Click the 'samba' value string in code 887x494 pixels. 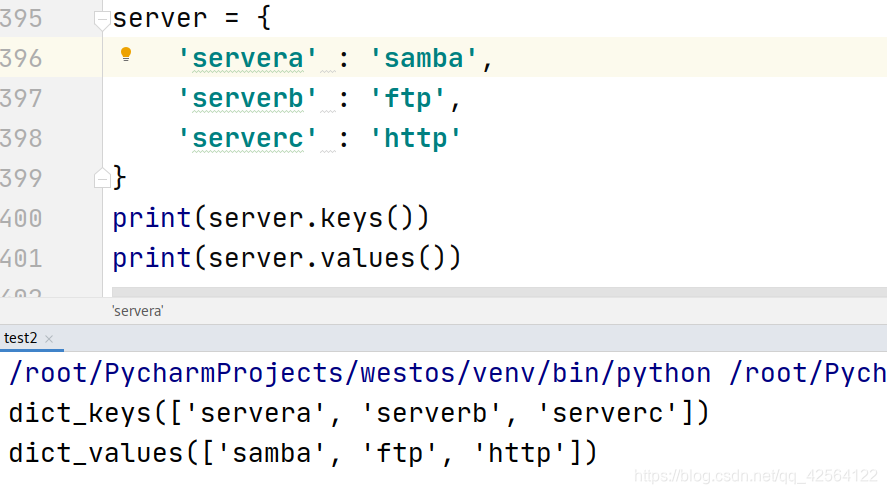424,58
